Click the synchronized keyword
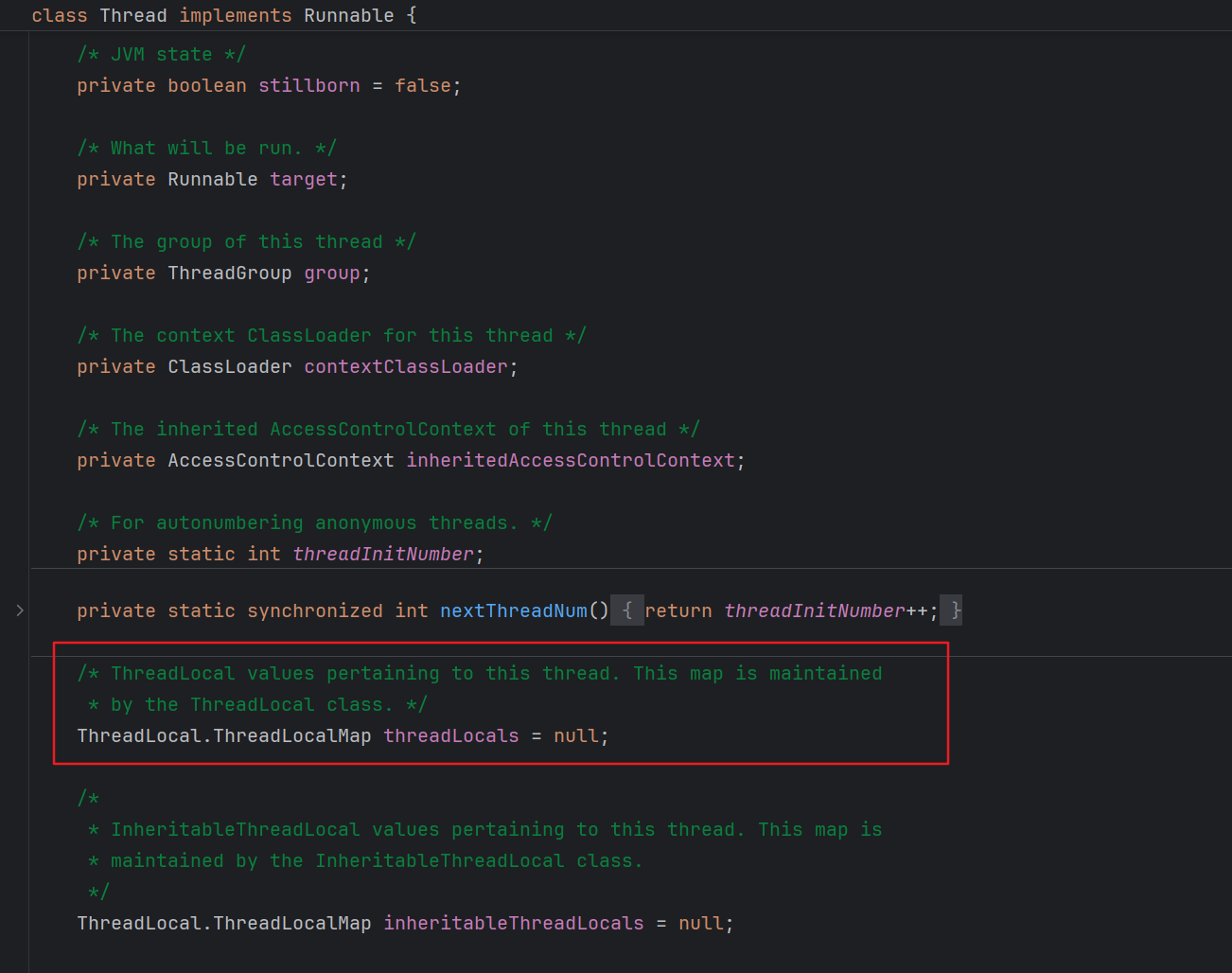1232x973 pixels. tap(314, 610)
